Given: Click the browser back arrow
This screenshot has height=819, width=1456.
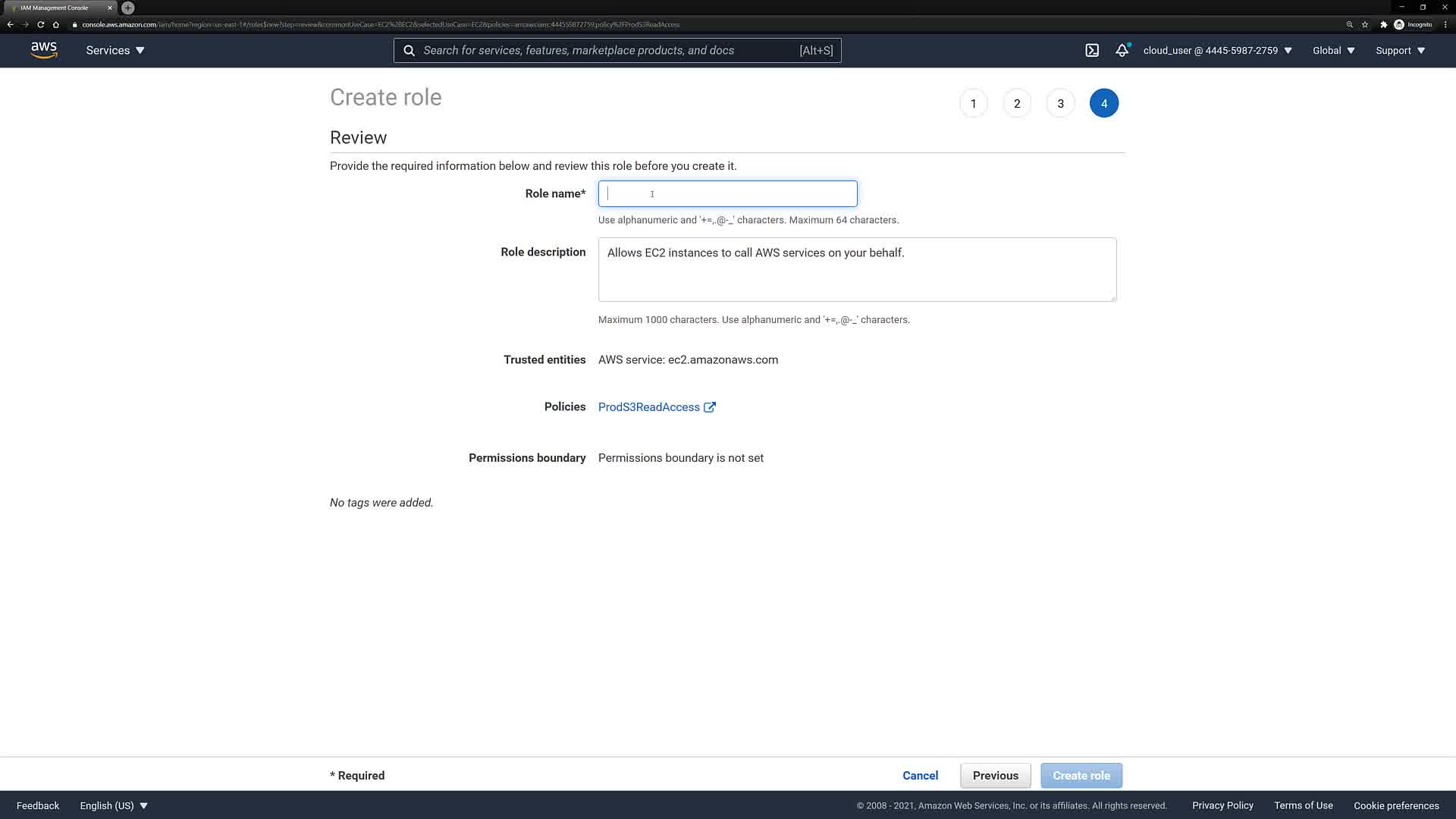Looking at the screenshot, I should pos(11,24).
